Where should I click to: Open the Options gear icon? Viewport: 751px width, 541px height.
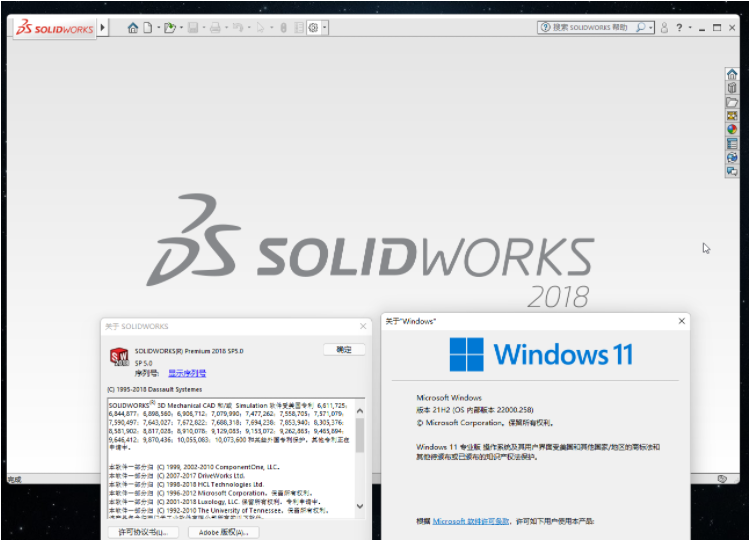(x=313, y=28)
